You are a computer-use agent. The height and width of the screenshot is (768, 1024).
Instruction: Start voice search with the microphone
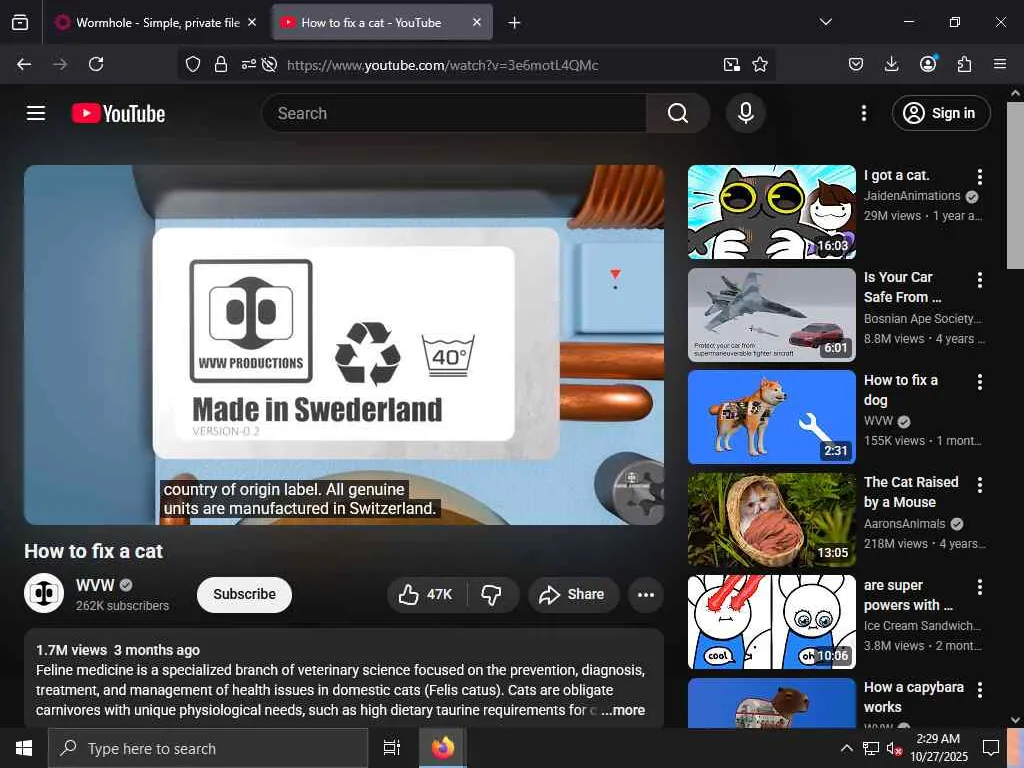click(746, 113)
